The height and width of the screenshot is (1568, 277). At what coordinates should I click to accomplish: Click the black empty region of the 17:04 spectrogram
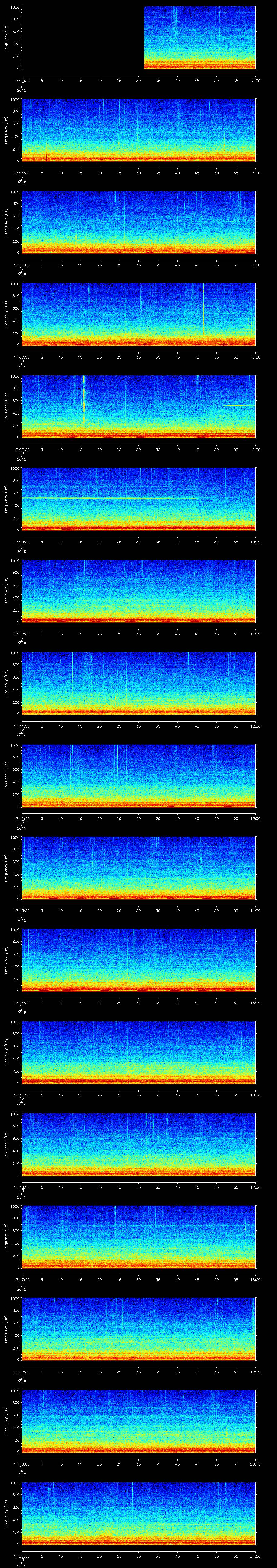[82, 38]
